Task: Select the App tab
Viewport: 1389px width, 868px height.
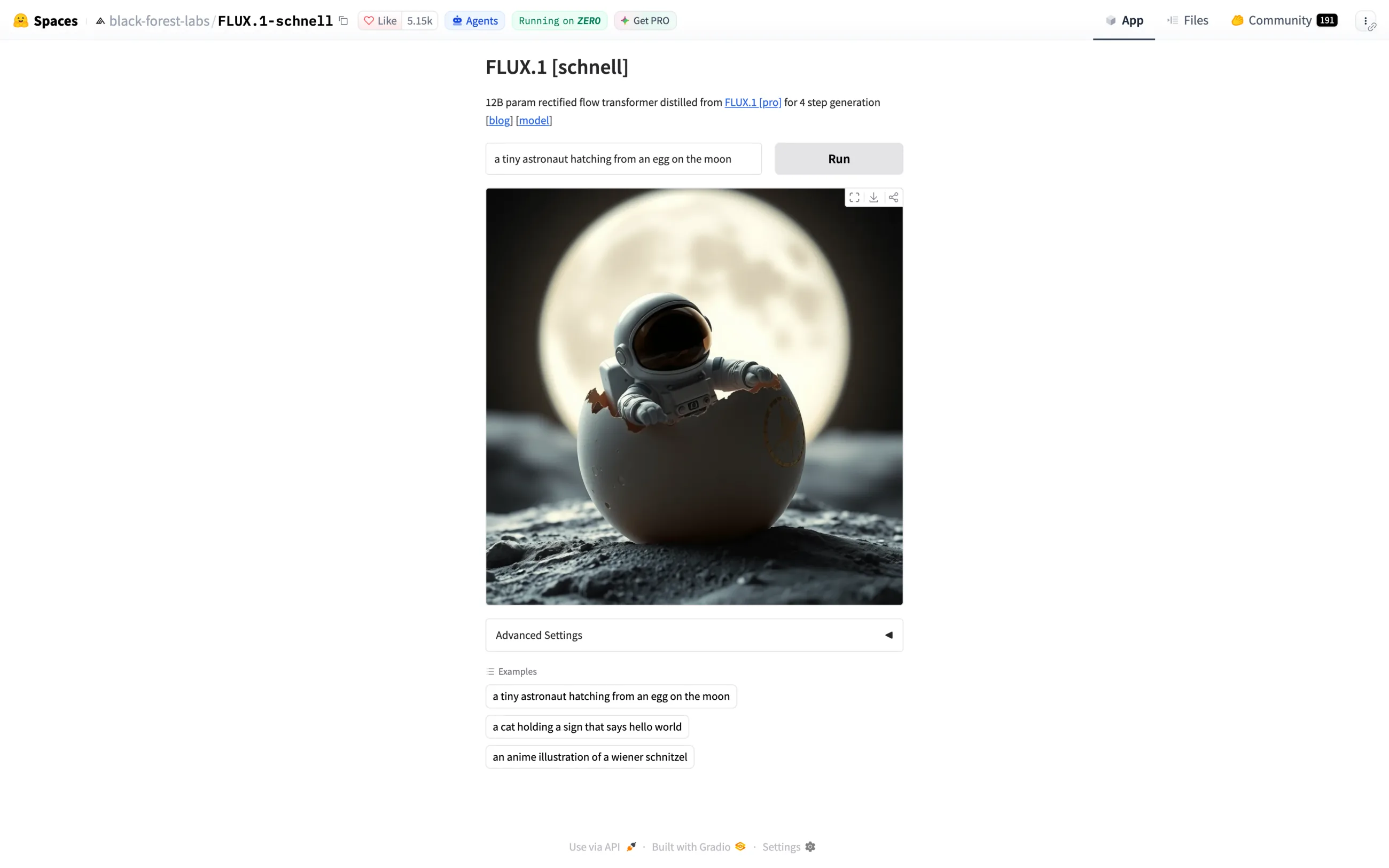Action: (1124, 21)
